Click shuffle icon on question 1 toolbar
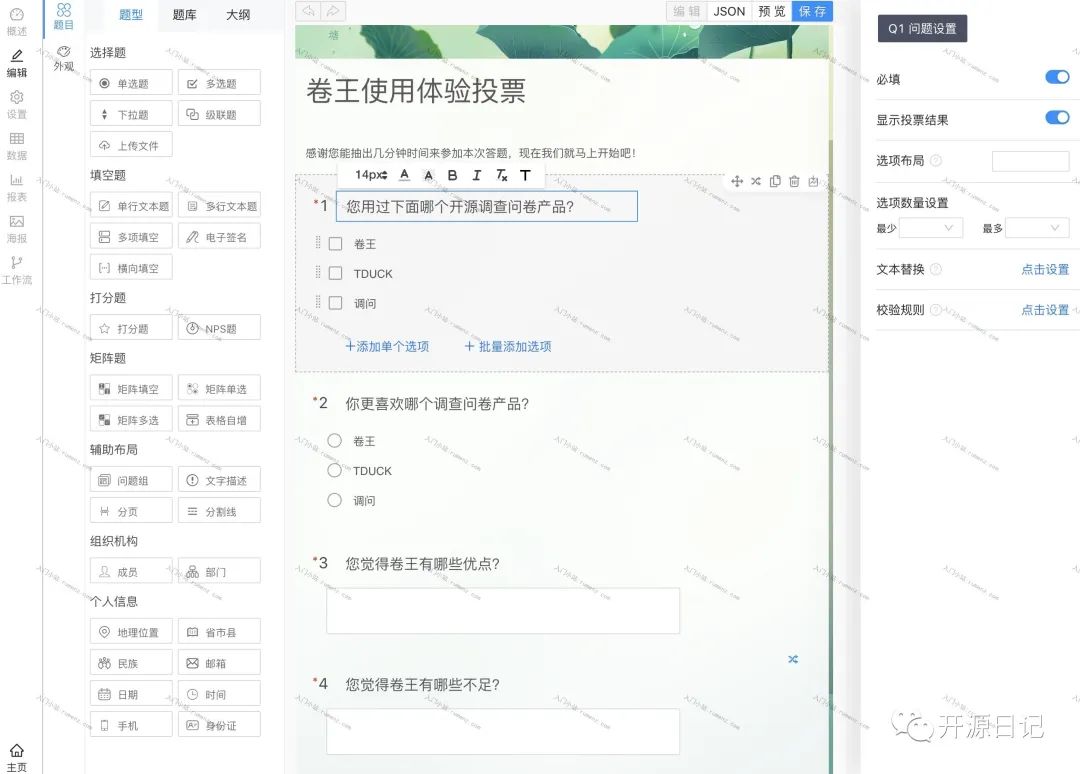 click(756, 181)
